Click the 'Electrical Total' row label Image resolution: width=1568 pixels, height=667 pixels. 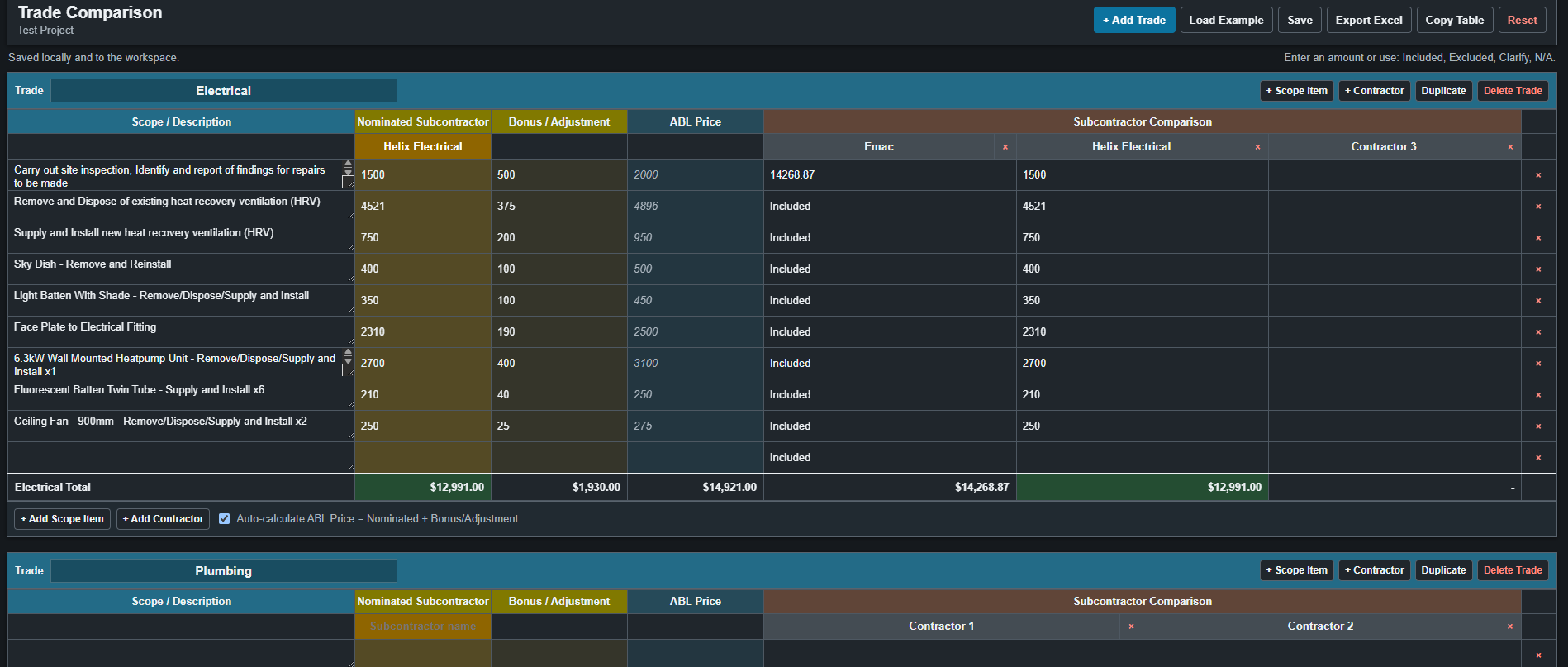coord(53,488)
